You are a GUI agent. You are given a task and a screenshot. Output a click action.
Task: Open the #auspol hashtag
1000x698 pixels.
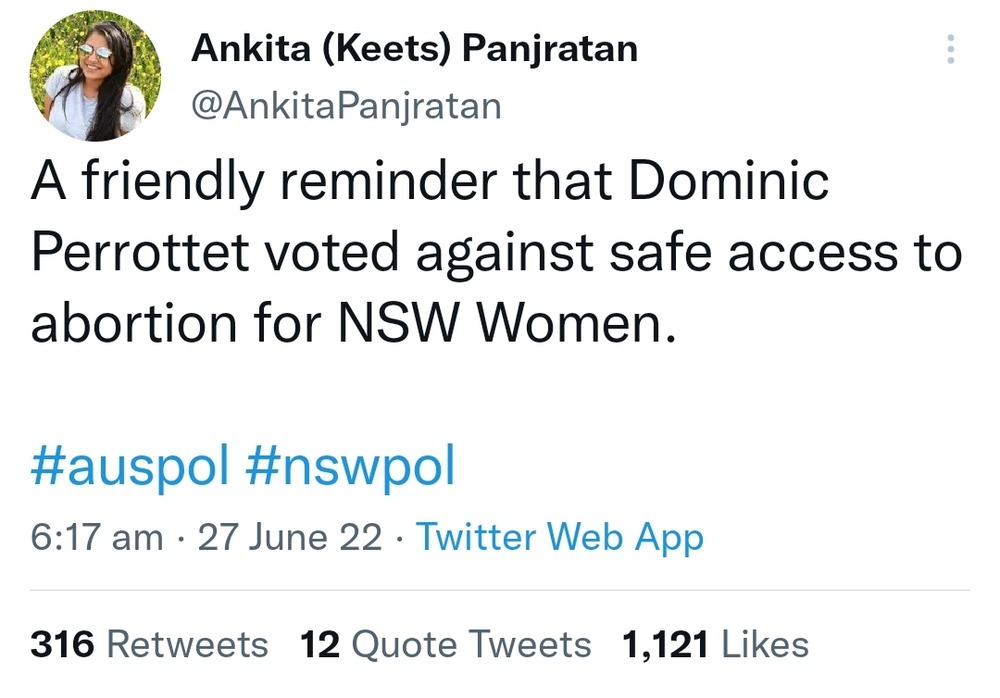coord(131,466)
